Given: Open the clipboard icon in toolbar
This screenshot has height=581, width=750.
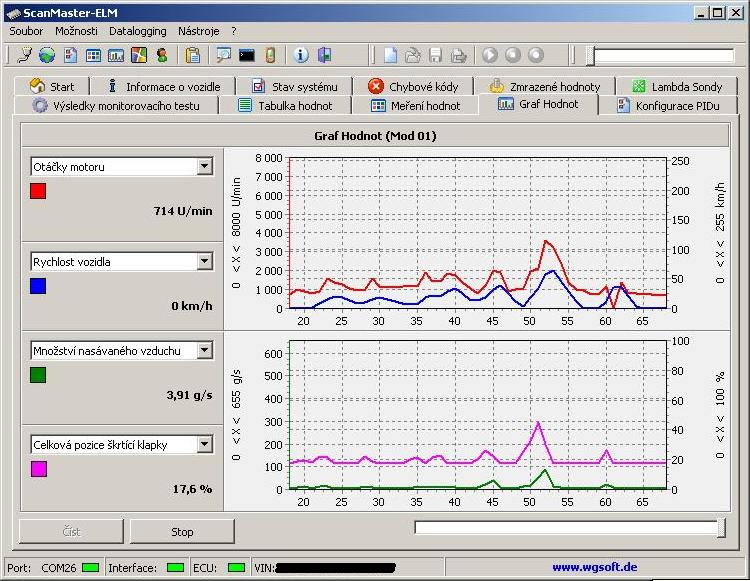Looking at the screenshot, I should click(x=193, y=55).
